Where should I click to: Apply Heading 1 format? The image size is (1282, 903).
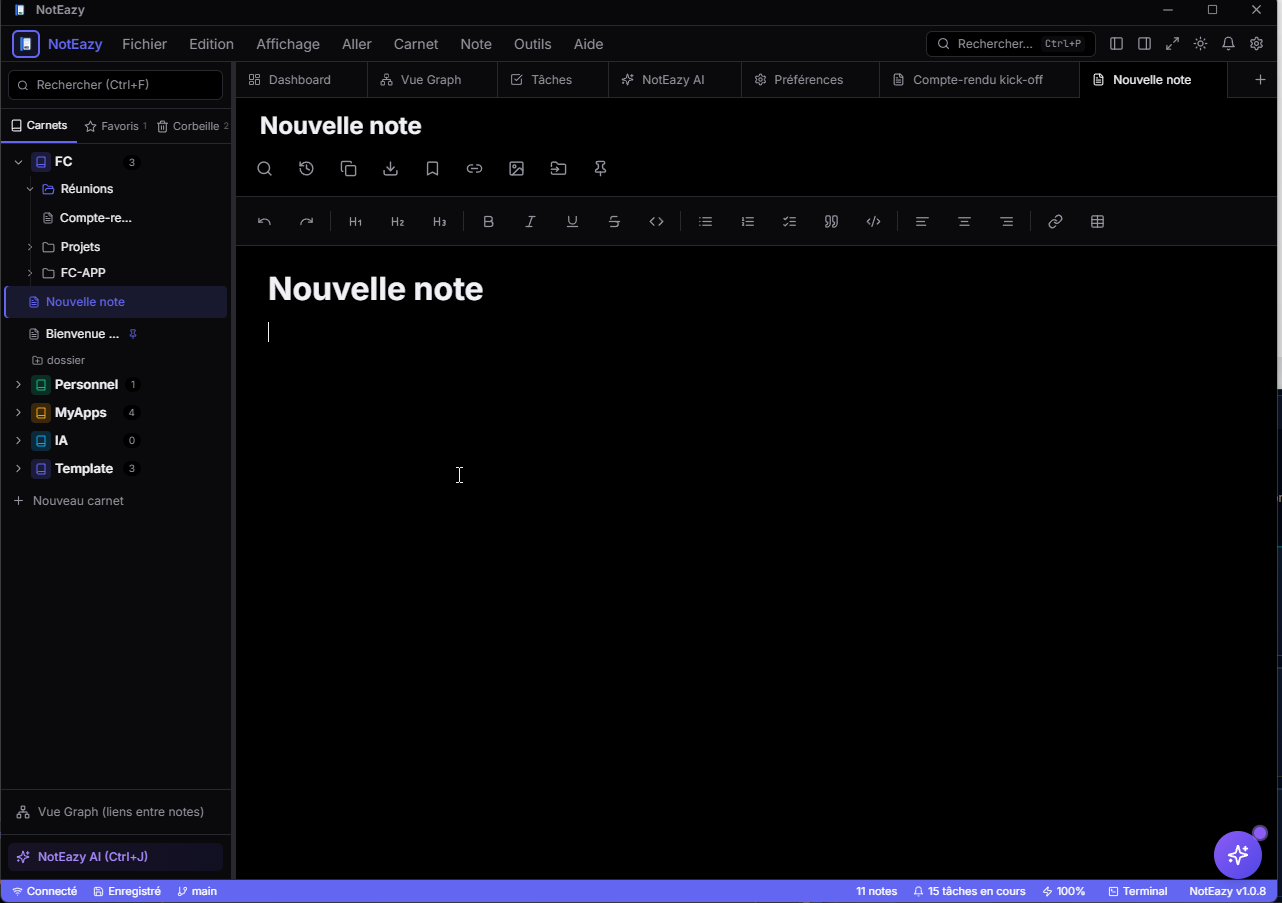tap(355, 222)
